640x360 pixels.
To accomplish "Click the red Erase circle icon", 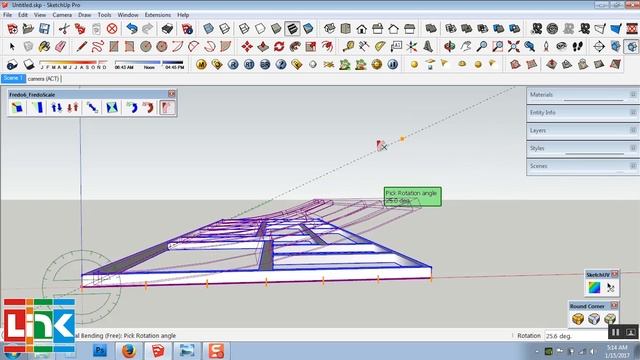I will tap(112, 29).
